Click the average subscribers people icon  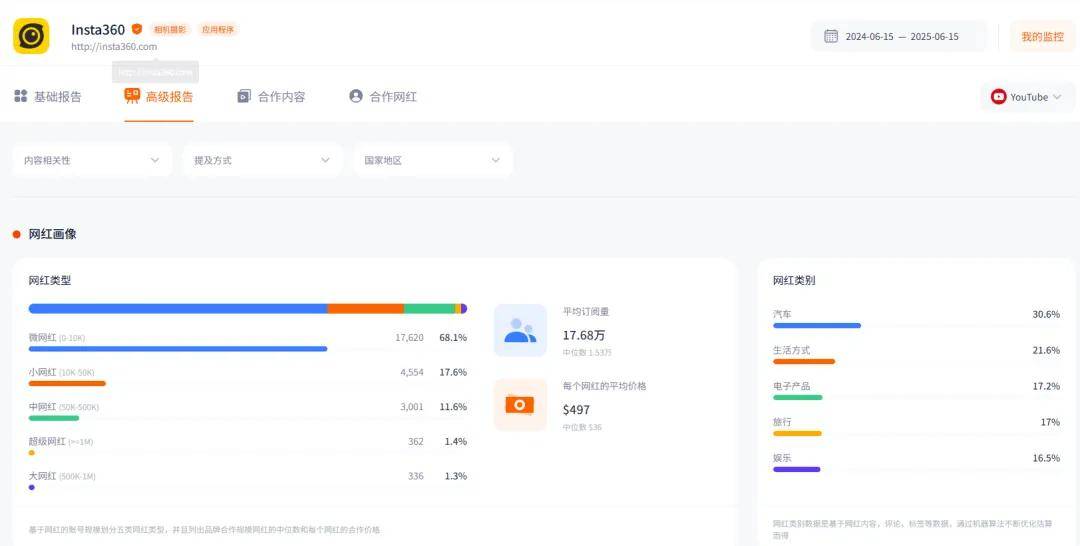(x=520, y=330)
